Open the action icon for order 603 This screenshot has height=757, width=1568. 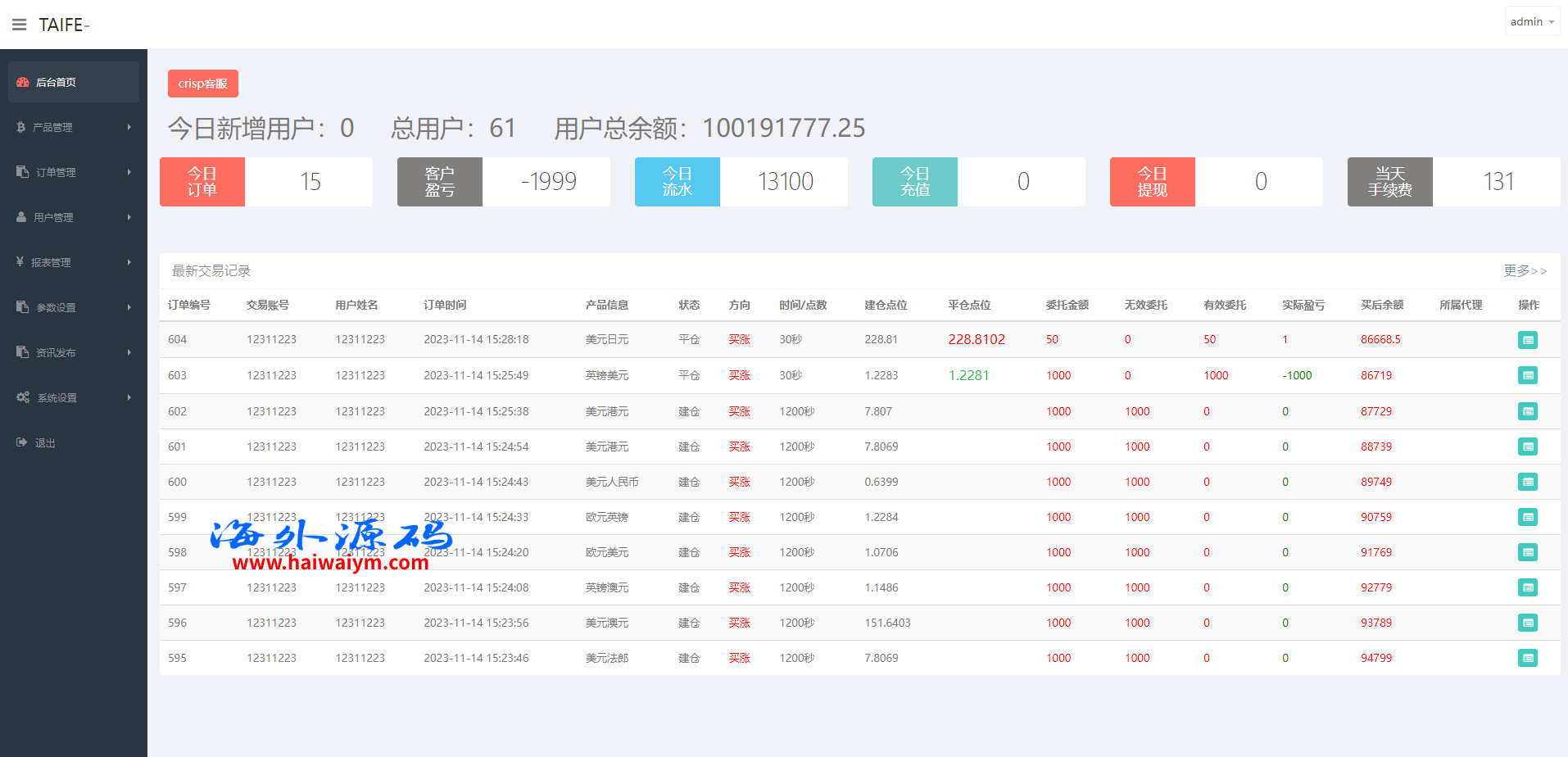pyautogui.click(x=1527, y=375)
